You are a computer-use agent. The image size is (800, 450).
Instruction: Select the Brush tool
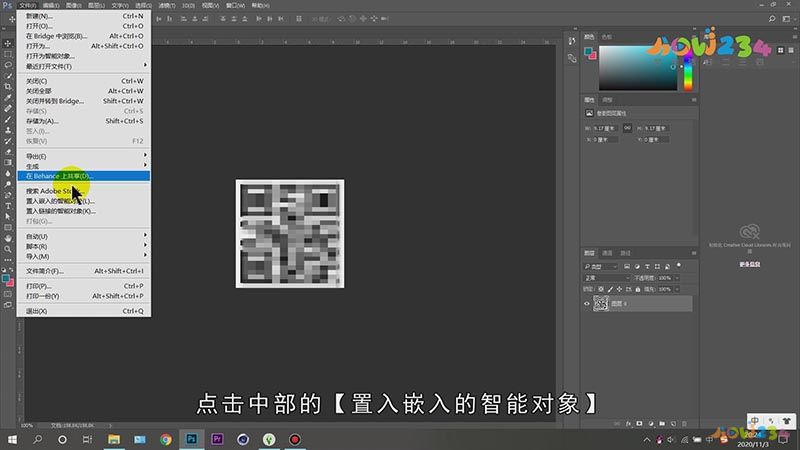[x=8, y=119]
